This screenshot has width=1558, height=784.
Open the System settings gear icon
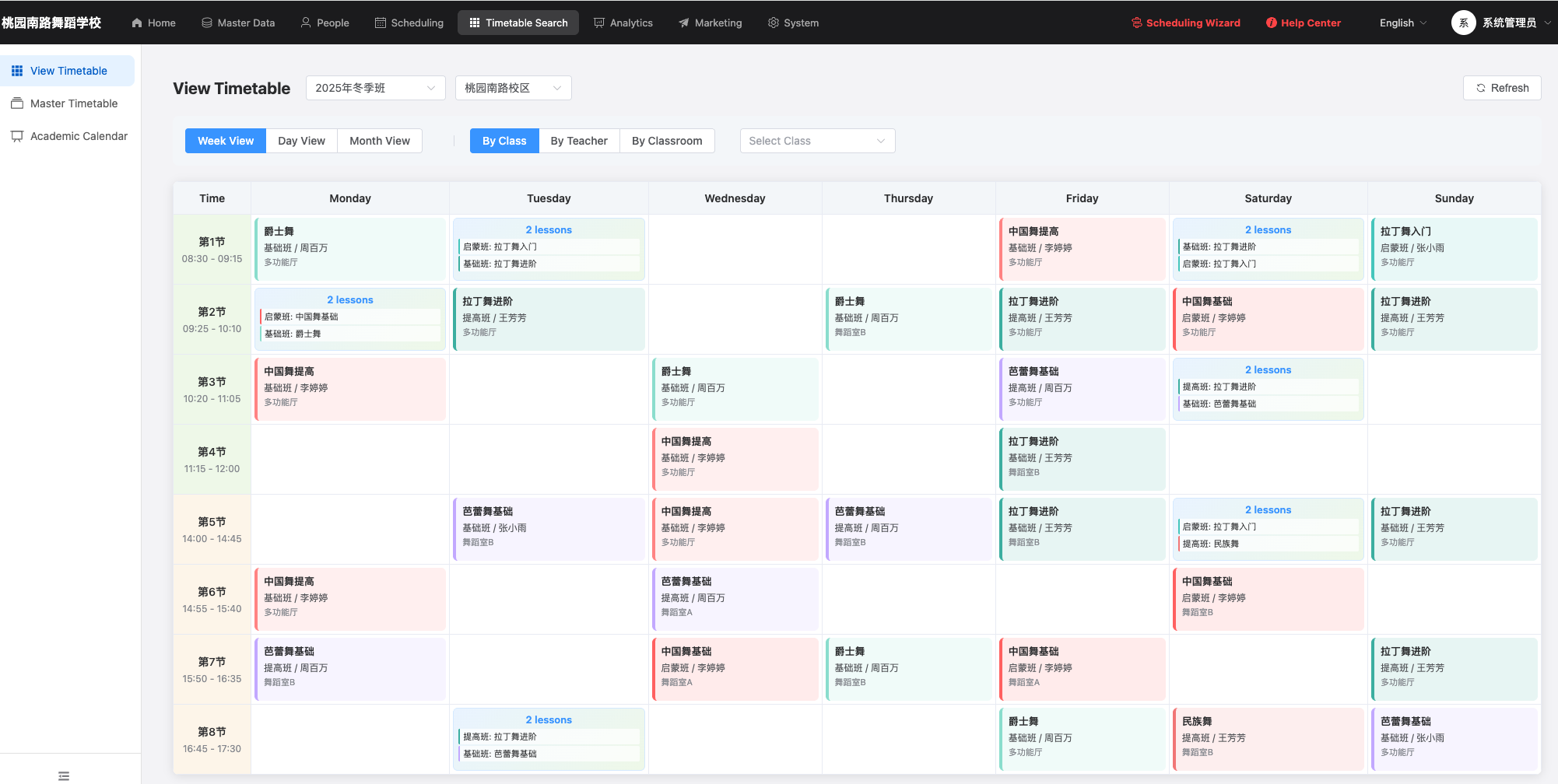point(773,23)
